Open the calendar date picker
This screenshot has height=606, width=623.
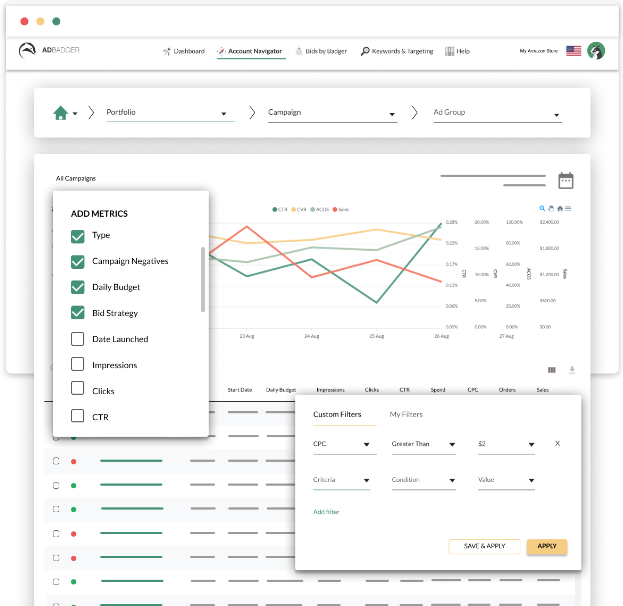tap(566, 180)
